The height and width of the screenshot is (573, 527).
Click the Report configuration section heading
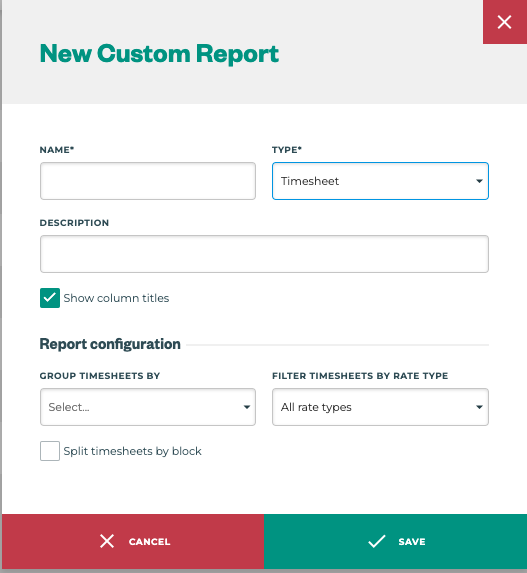(110, 344)
